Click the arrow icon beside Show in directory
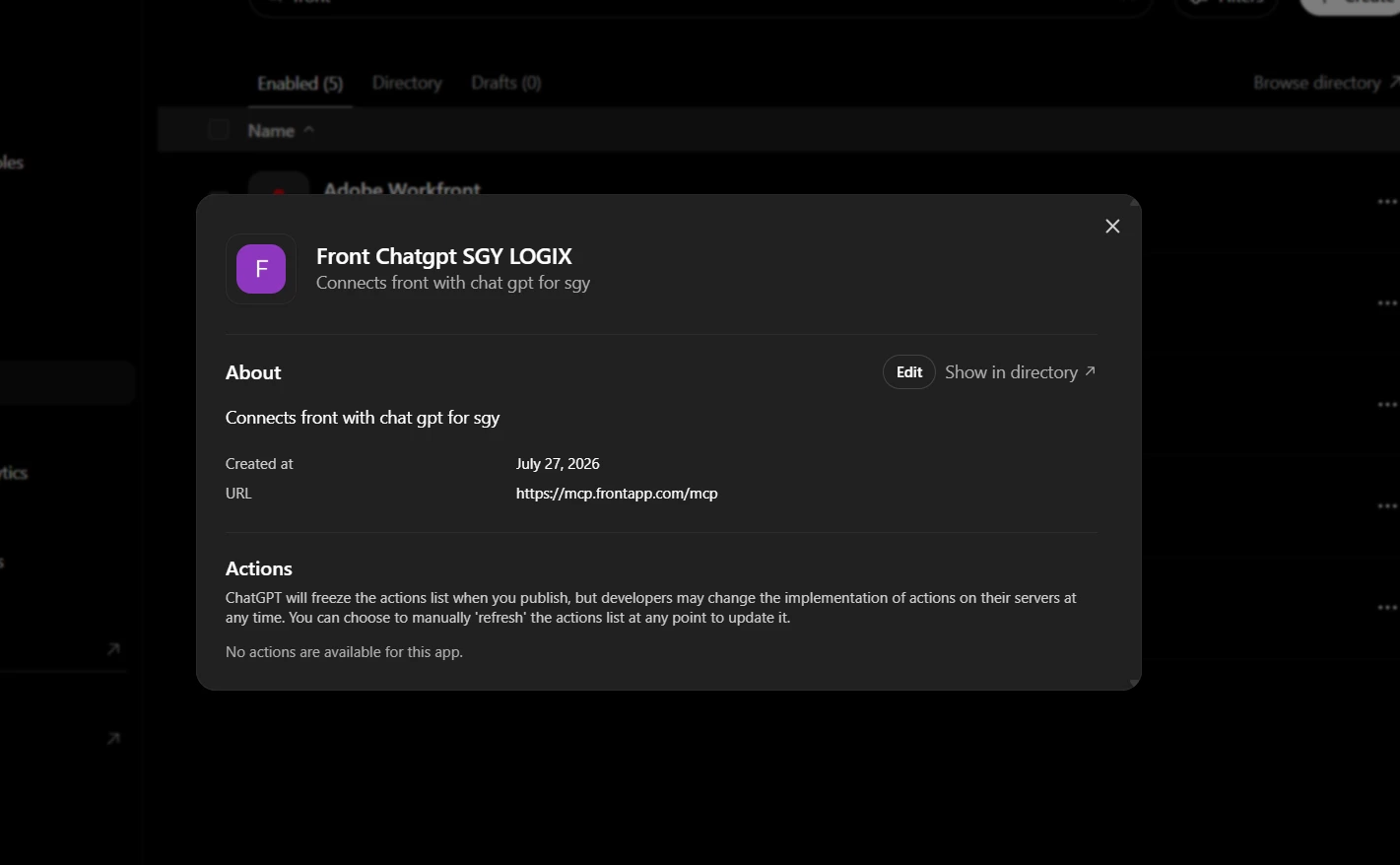This screenshot has height=865, width=1400. click(x=1090, y=371)
